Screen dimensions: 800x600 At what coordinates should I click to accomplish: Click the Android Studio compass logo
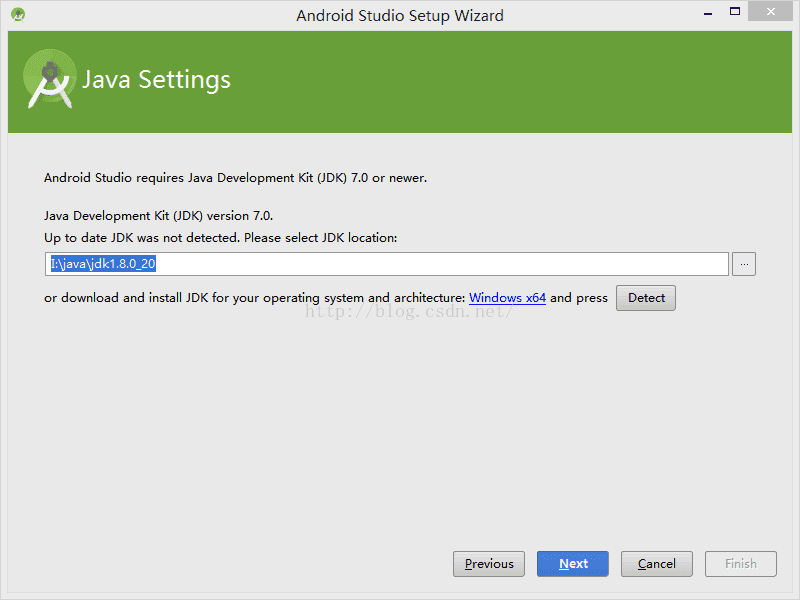49,79
